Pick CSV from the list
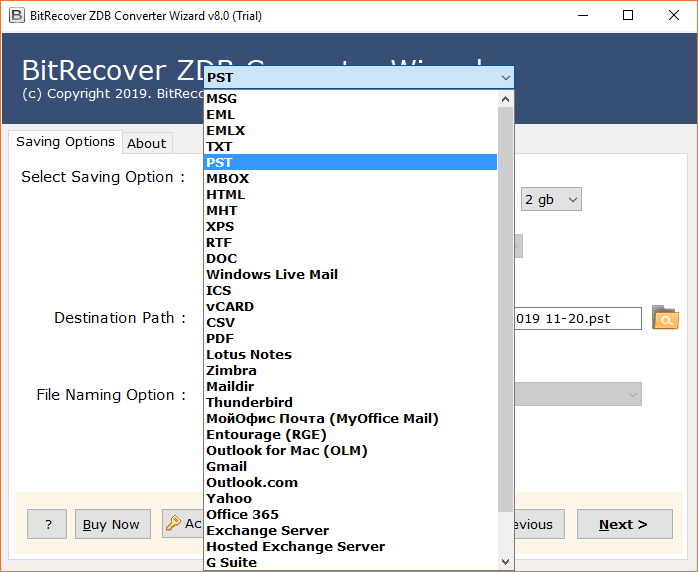Image resolution: width=698 pixels, height=572 pixels. (x=350, y=323)
